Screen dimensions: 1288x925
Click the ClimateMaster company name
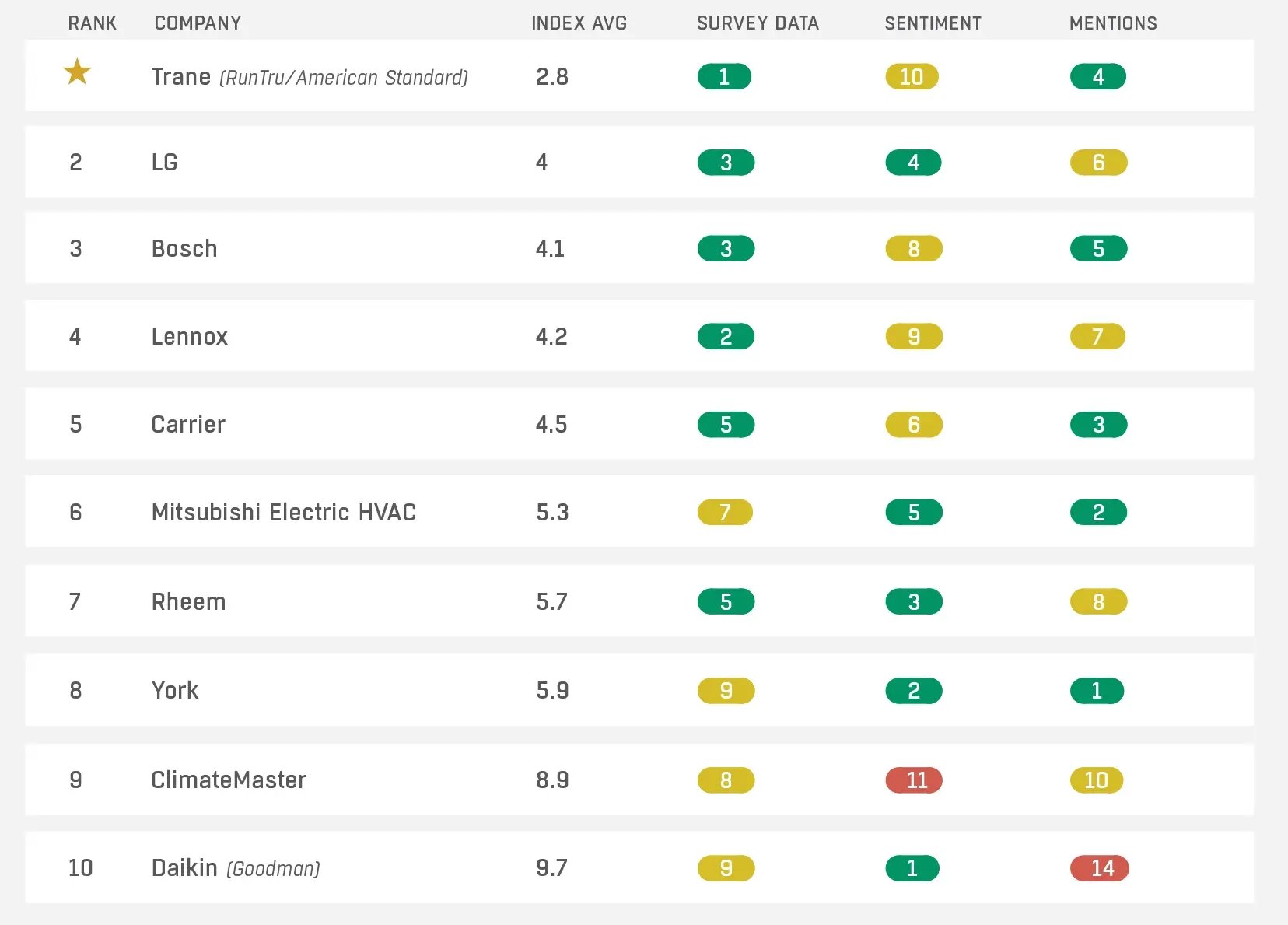point(229,780)
